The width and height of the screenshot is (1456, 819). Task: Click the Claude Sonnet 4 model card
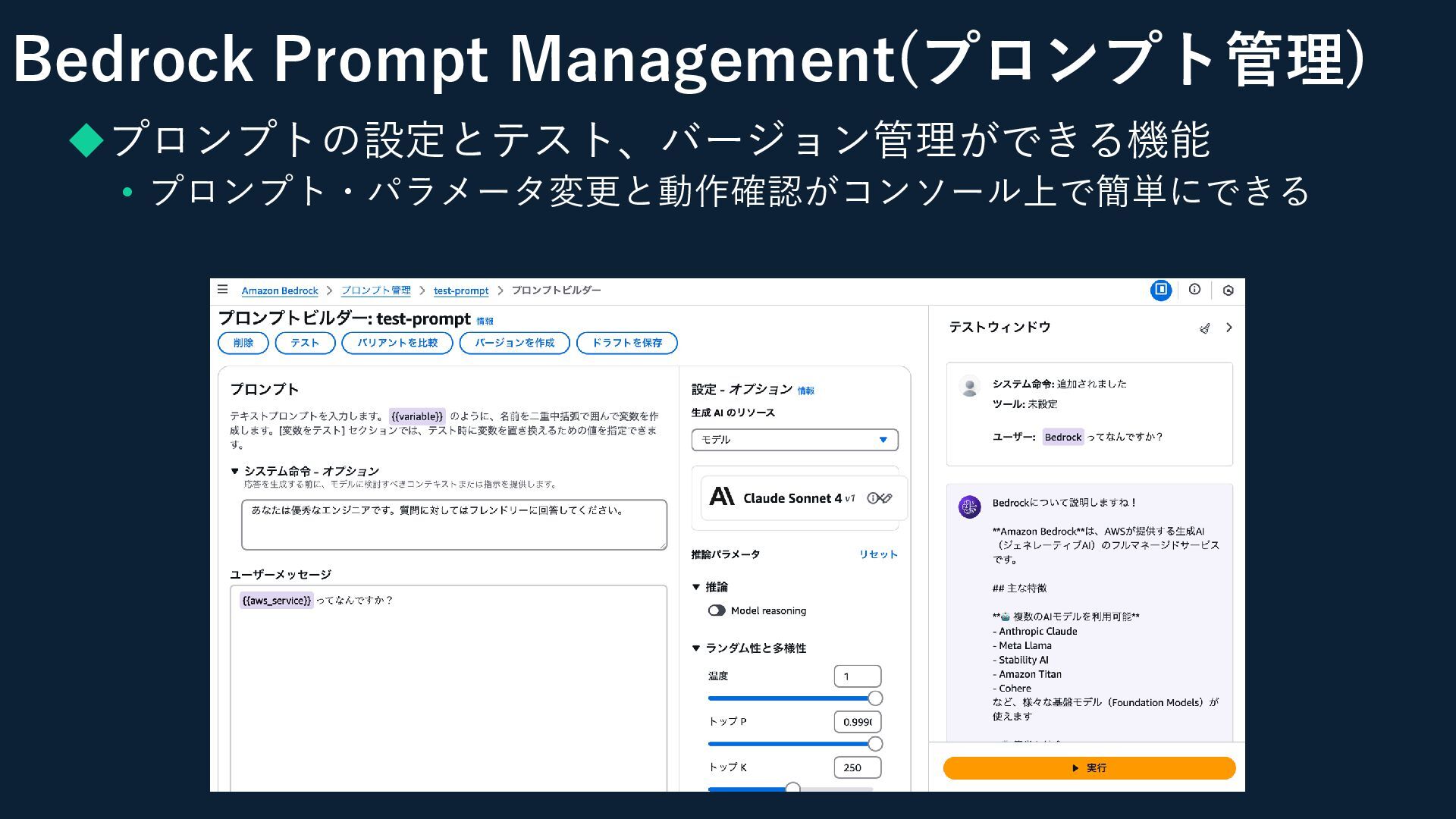coord(803,498)
